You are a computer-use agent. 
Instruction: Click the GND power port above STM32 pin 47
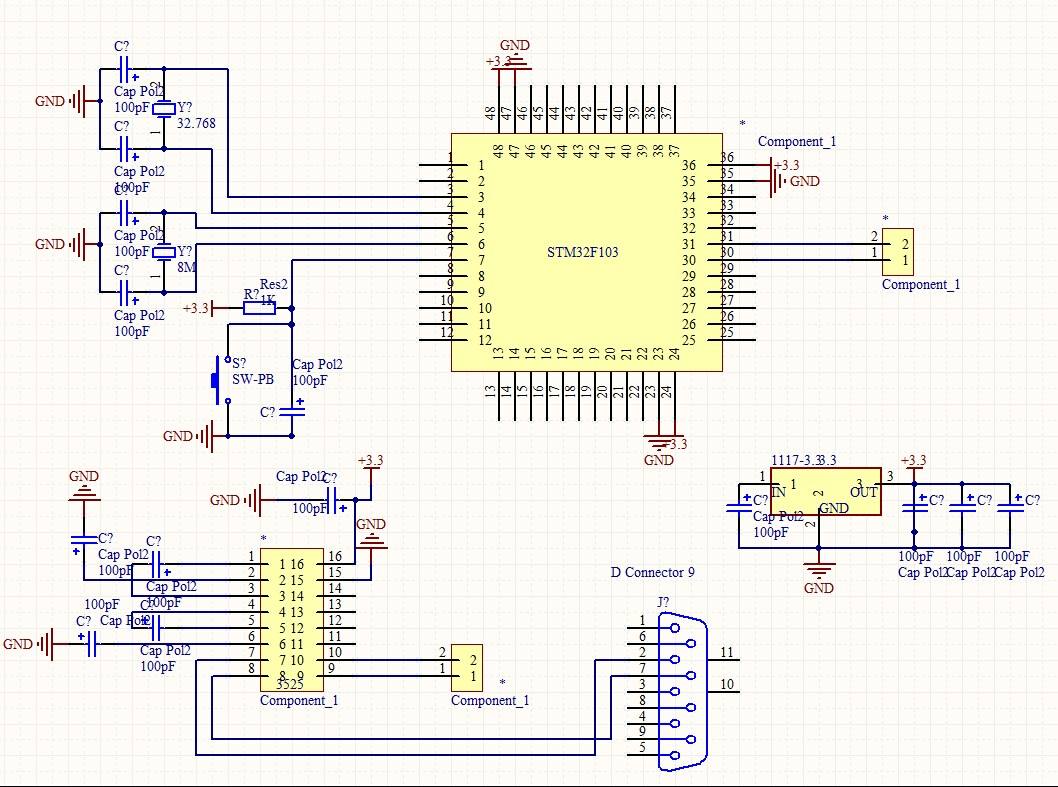click(x=515, y=54)
